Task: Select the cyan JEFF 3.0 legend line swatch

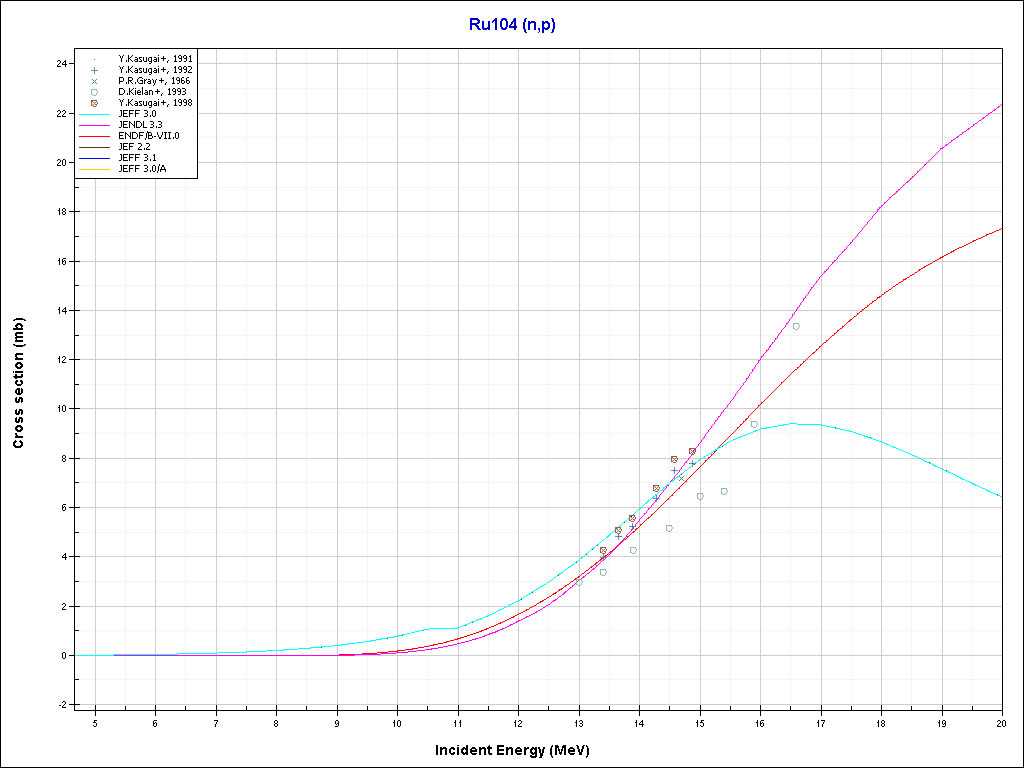Action: (94, 114)
